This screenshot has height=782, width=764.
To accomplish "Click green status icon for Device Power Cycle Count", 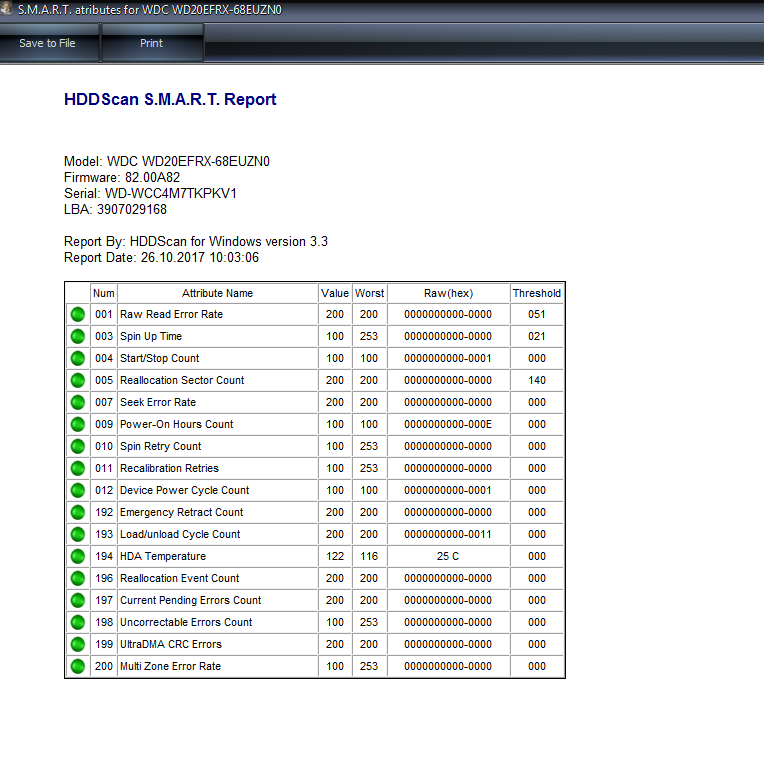I will click(x=78, y=490).
